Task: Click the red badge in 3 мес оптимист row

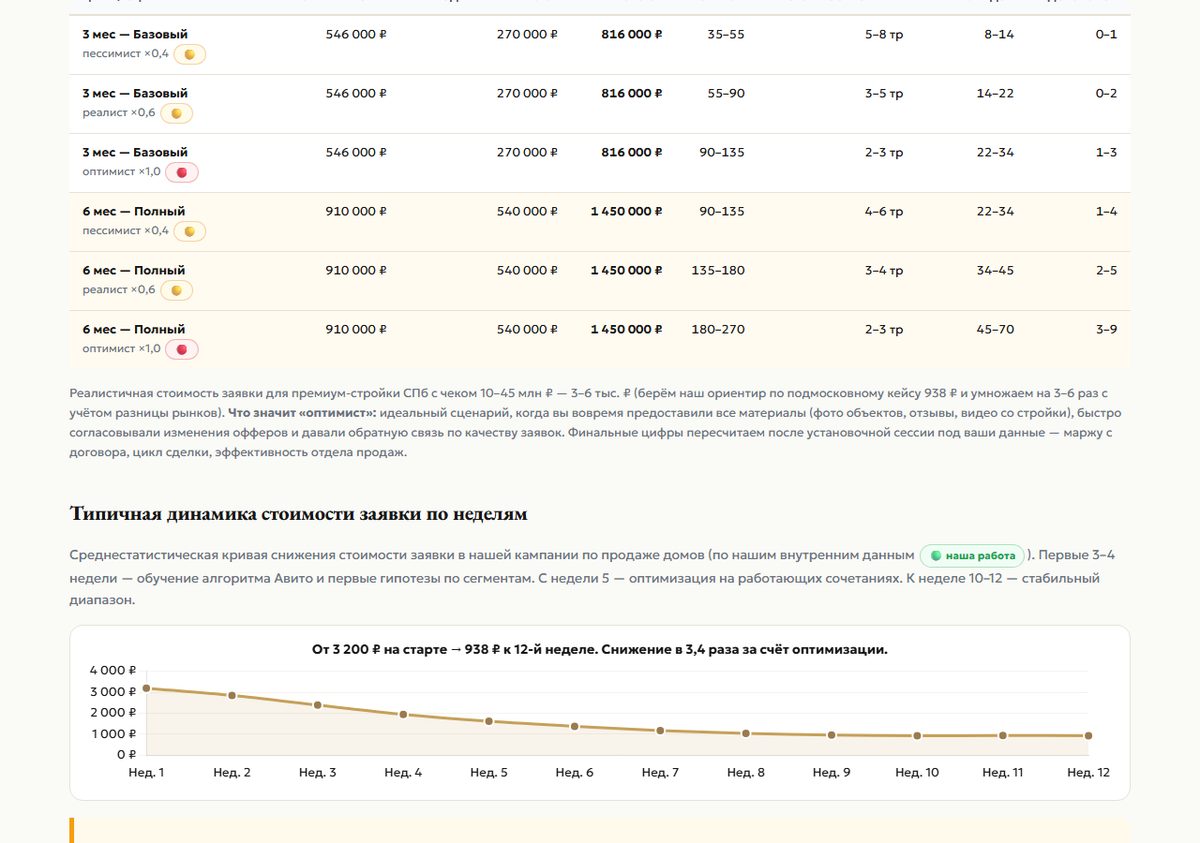Action: (182, 172)
